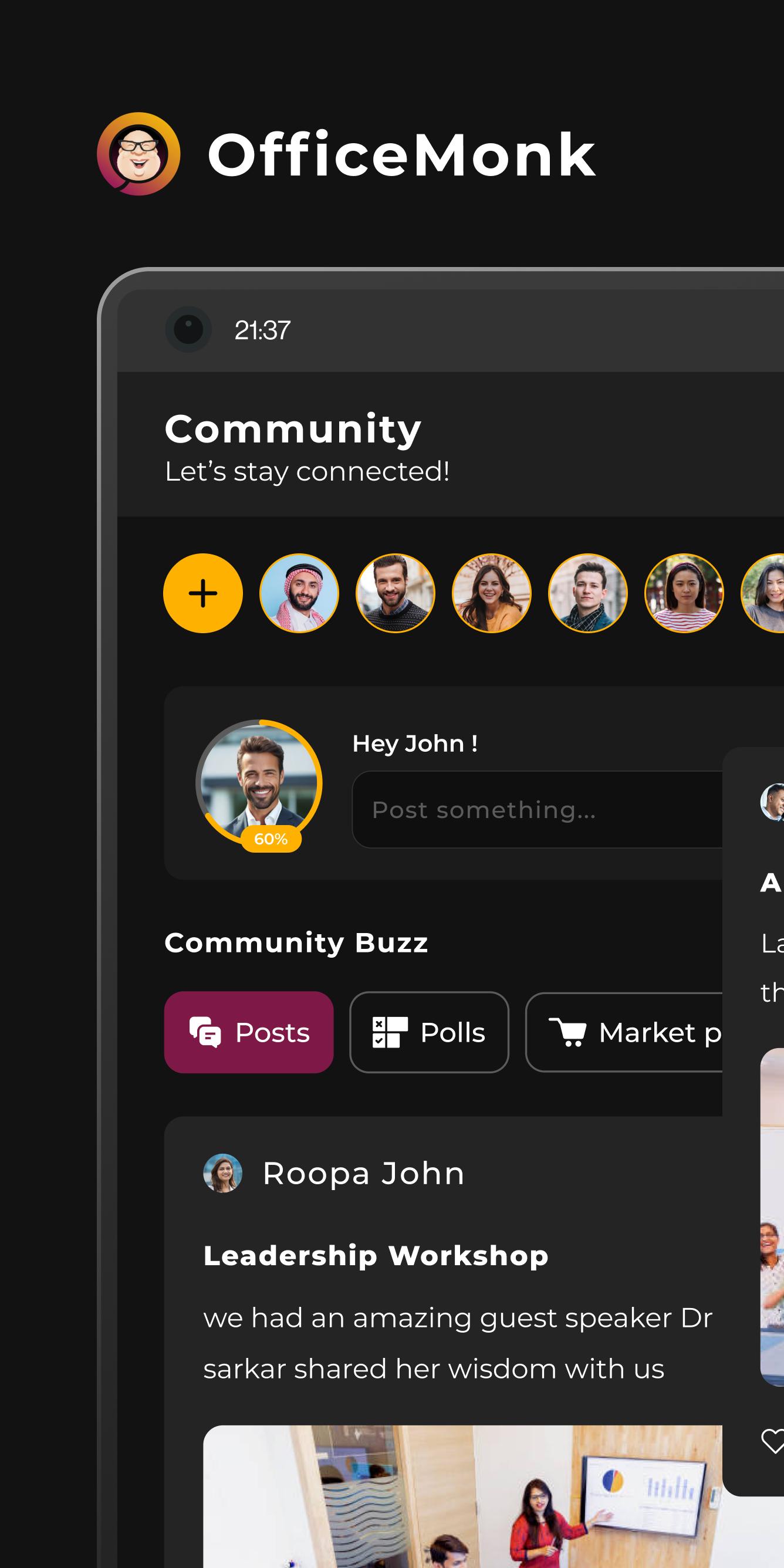
Task: Click the Community page heading
Action: 293,430
